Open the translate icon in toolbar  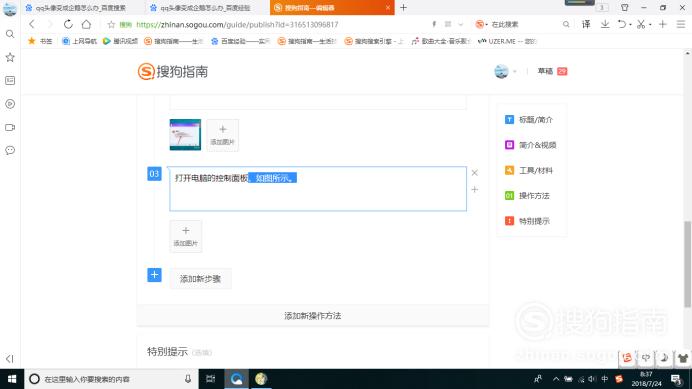pyautogui.click(x=586, y=24)
